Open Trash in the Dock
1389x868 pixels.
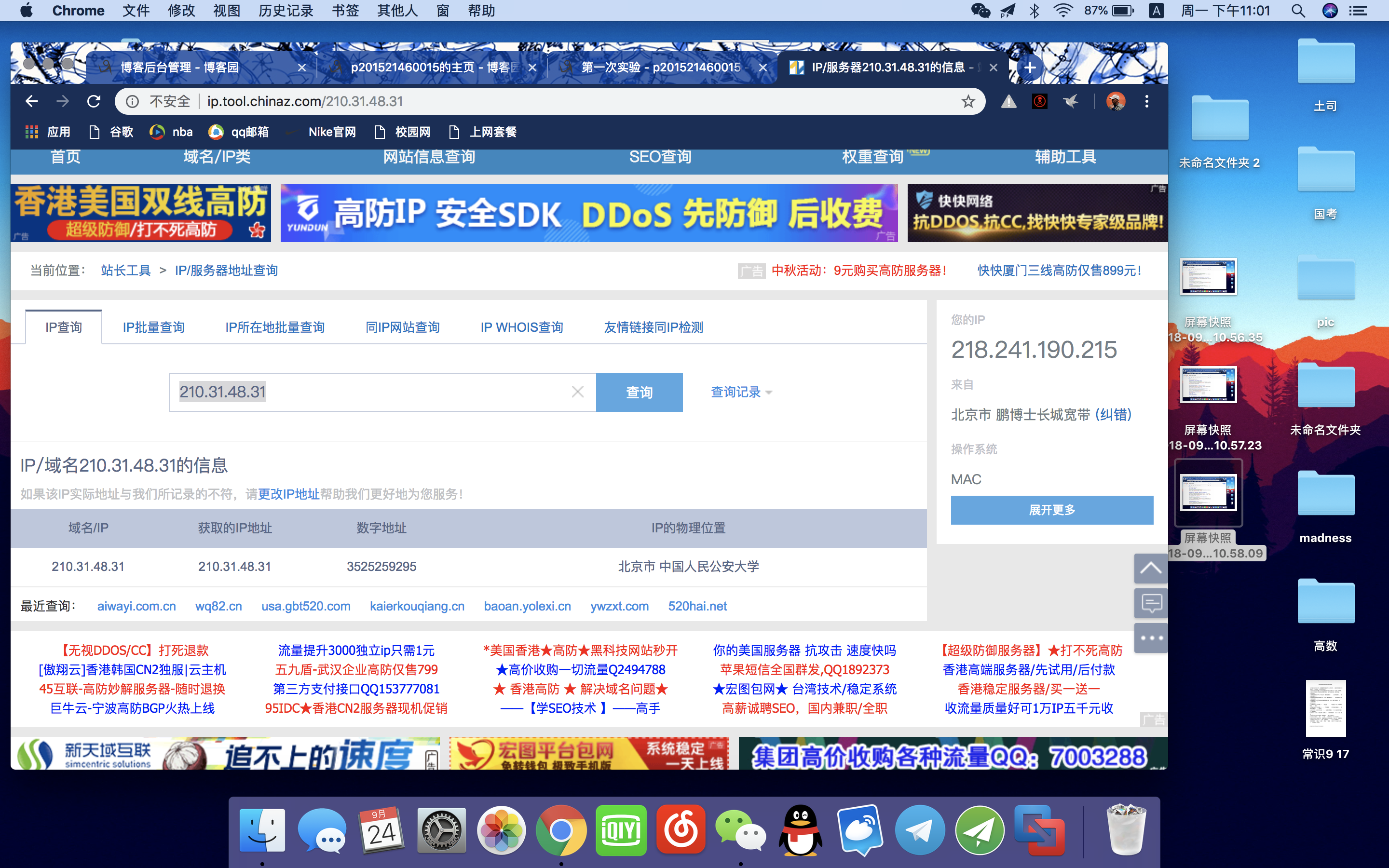(1126, 831)
